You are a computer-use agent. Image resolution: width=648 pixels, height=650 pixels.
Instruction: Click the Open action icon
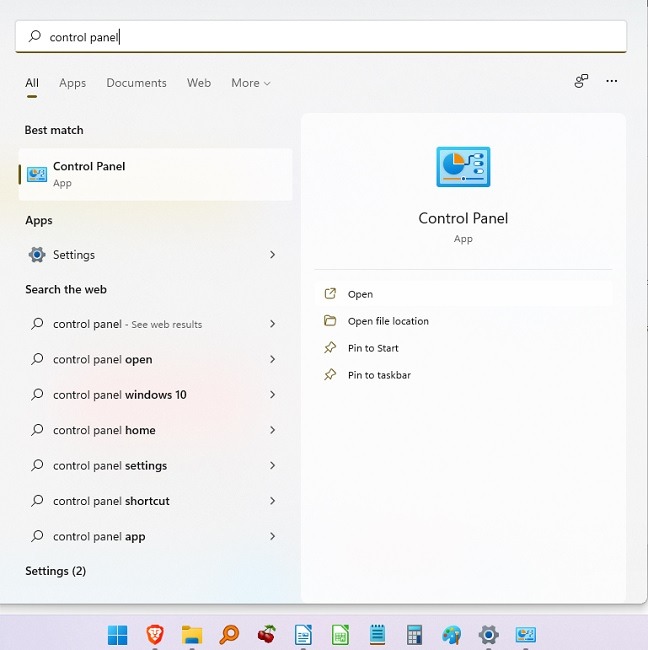(x=330, y=294)
